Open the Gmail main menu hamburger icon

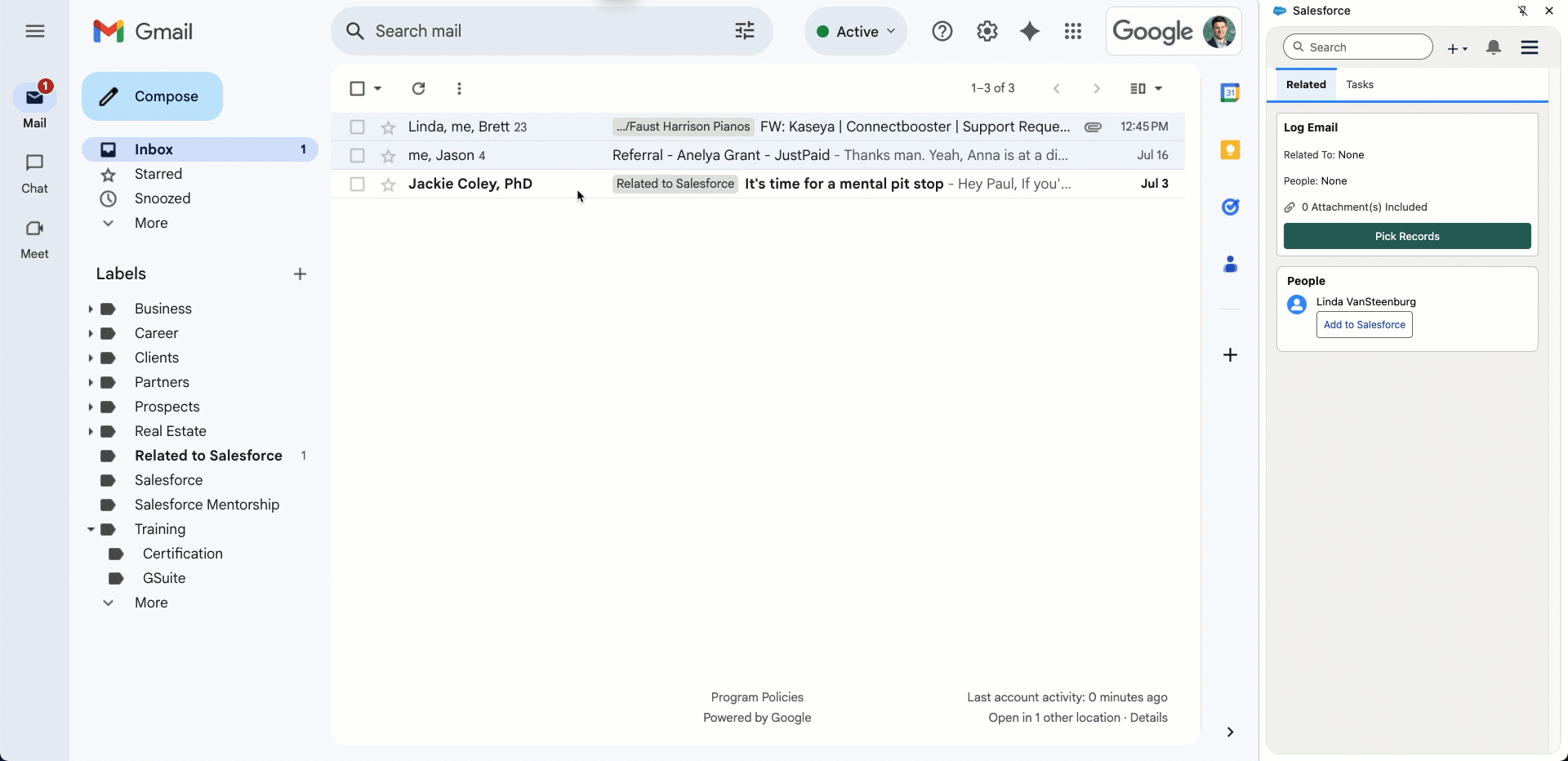point(34,31)
